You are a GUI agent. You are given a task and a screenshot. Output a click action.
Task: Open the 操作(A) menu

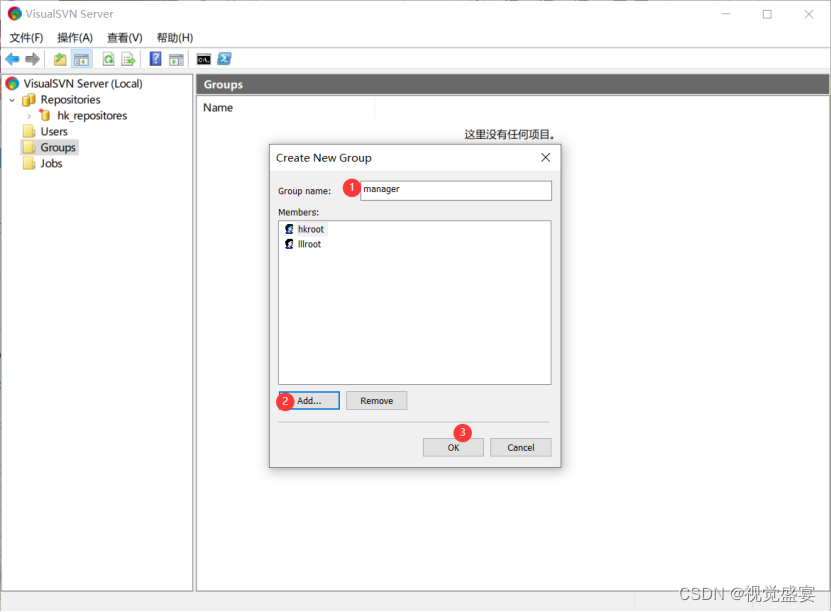click(75, 38)
